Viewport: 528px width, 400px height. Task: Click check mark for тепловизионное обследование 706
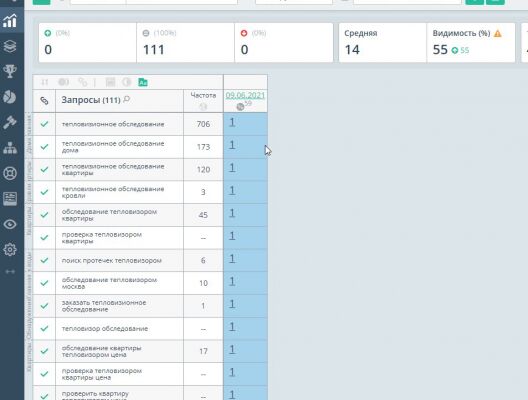pos(44,124)
